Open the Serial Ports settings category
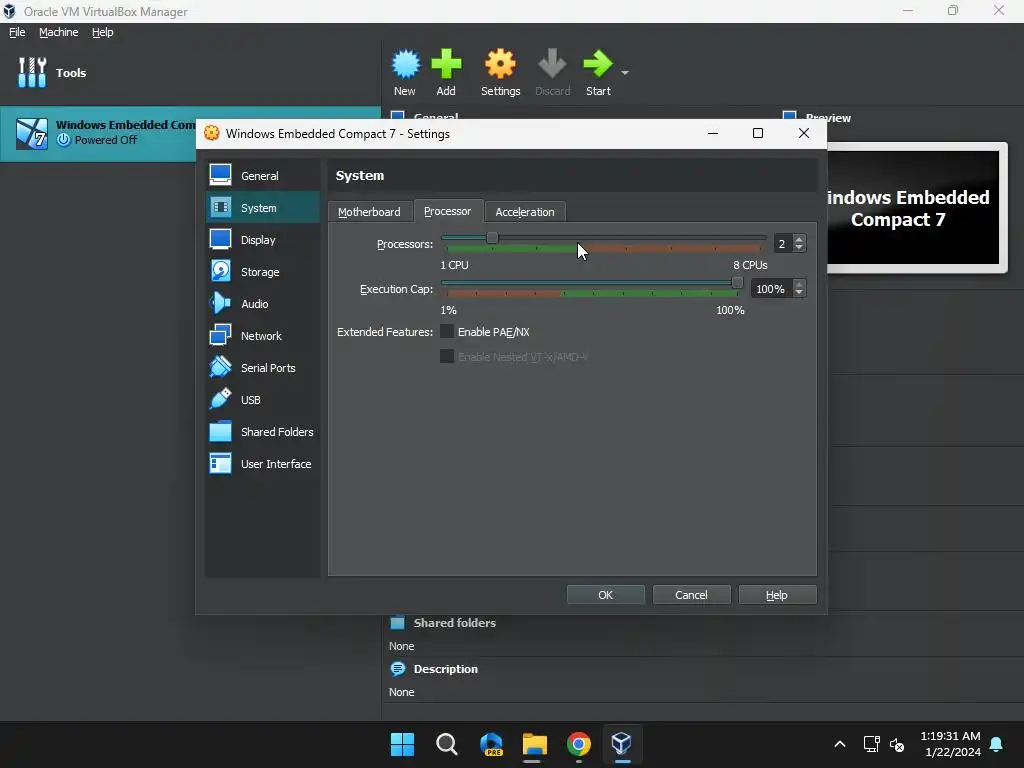 tap(263, 368)
